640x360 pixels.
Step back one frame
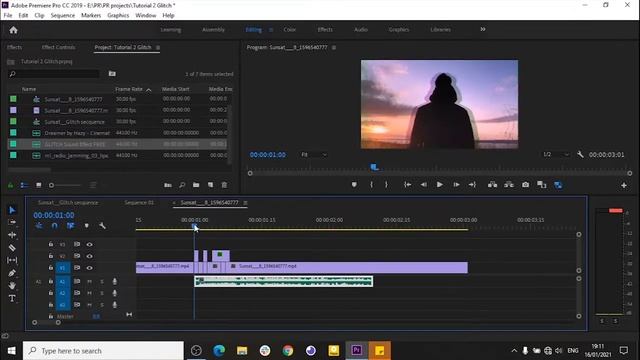[424, 185]
